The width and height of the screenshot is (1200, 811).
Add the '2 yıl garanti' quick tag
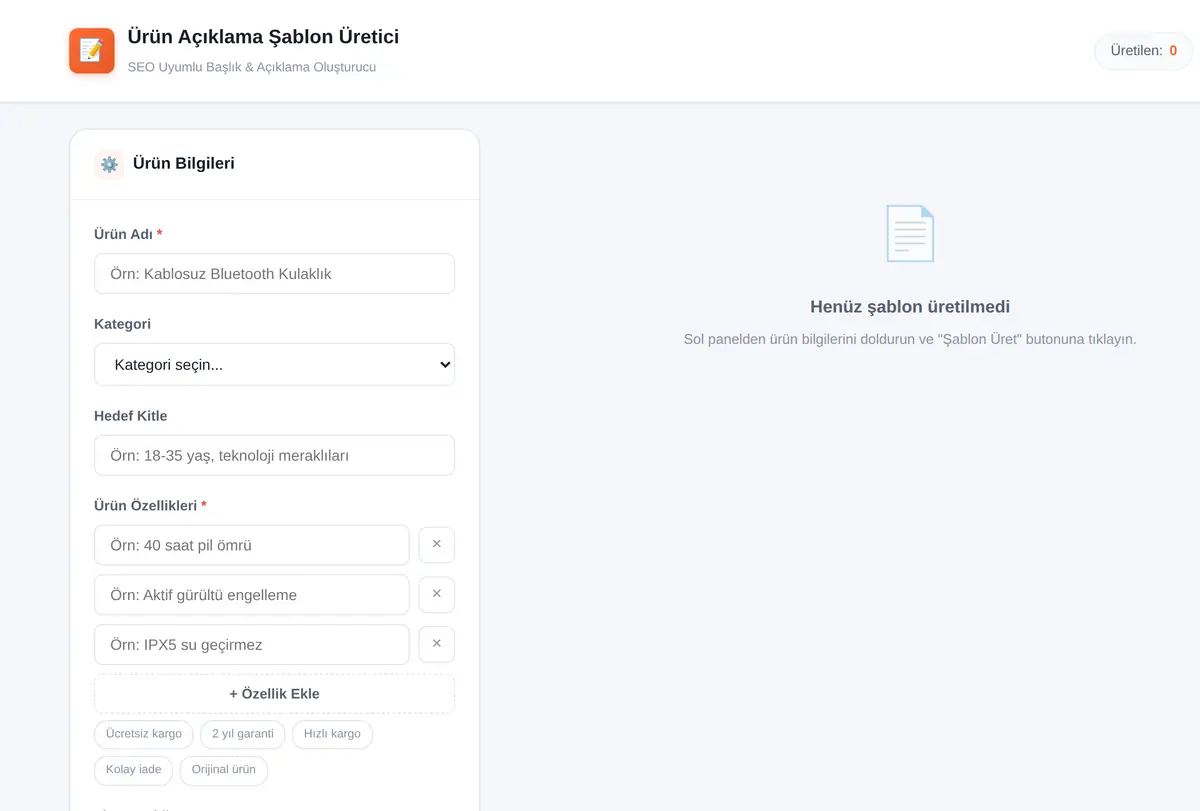tap(243, 734)
